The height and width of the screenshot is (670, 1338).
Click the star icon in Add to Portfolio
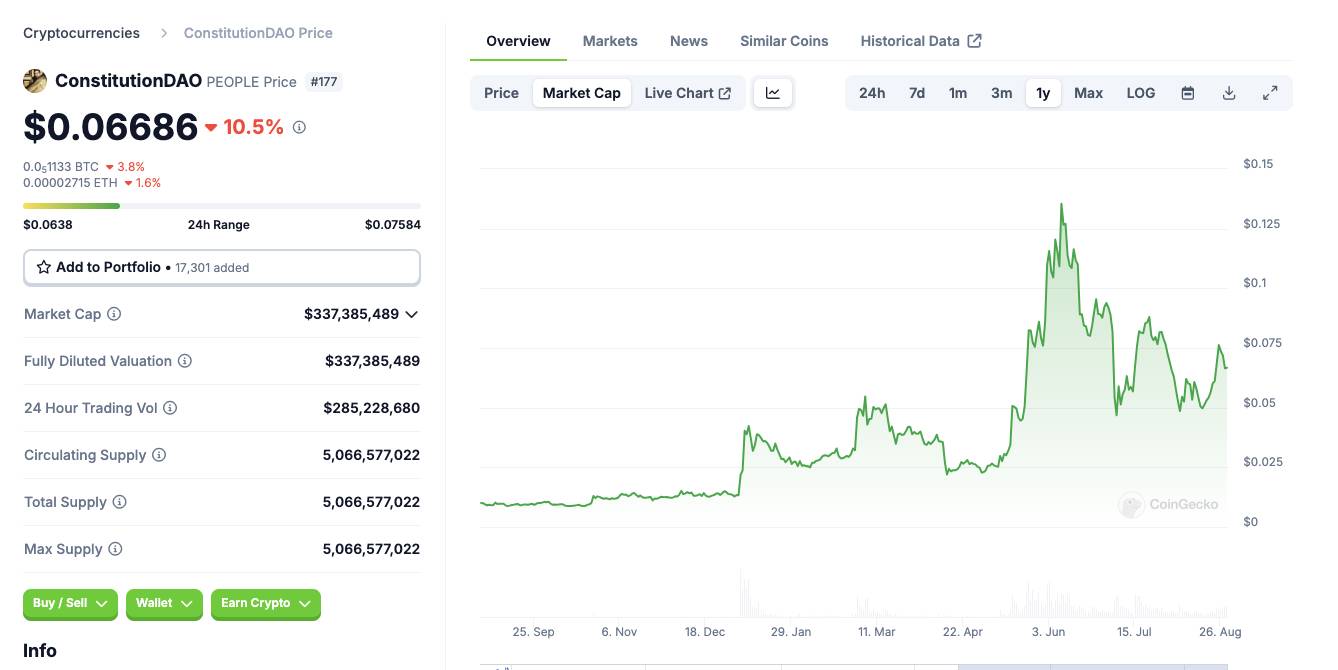(x=44, y=267)
